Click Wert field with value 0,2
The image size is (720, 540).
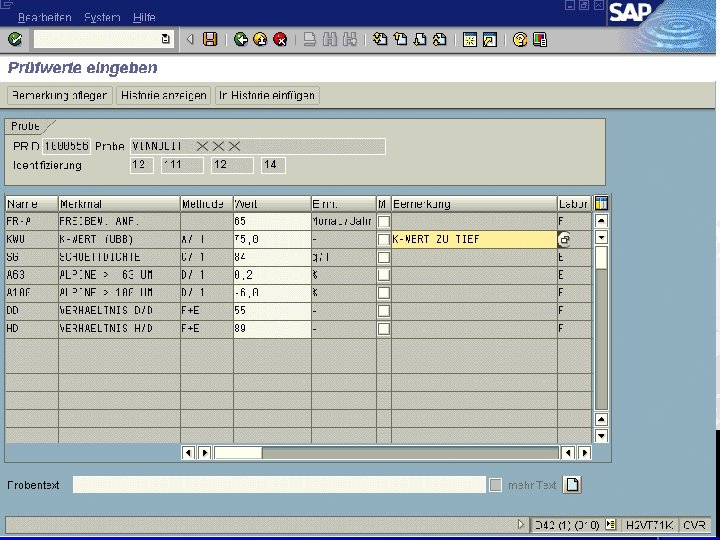(272, 275)
